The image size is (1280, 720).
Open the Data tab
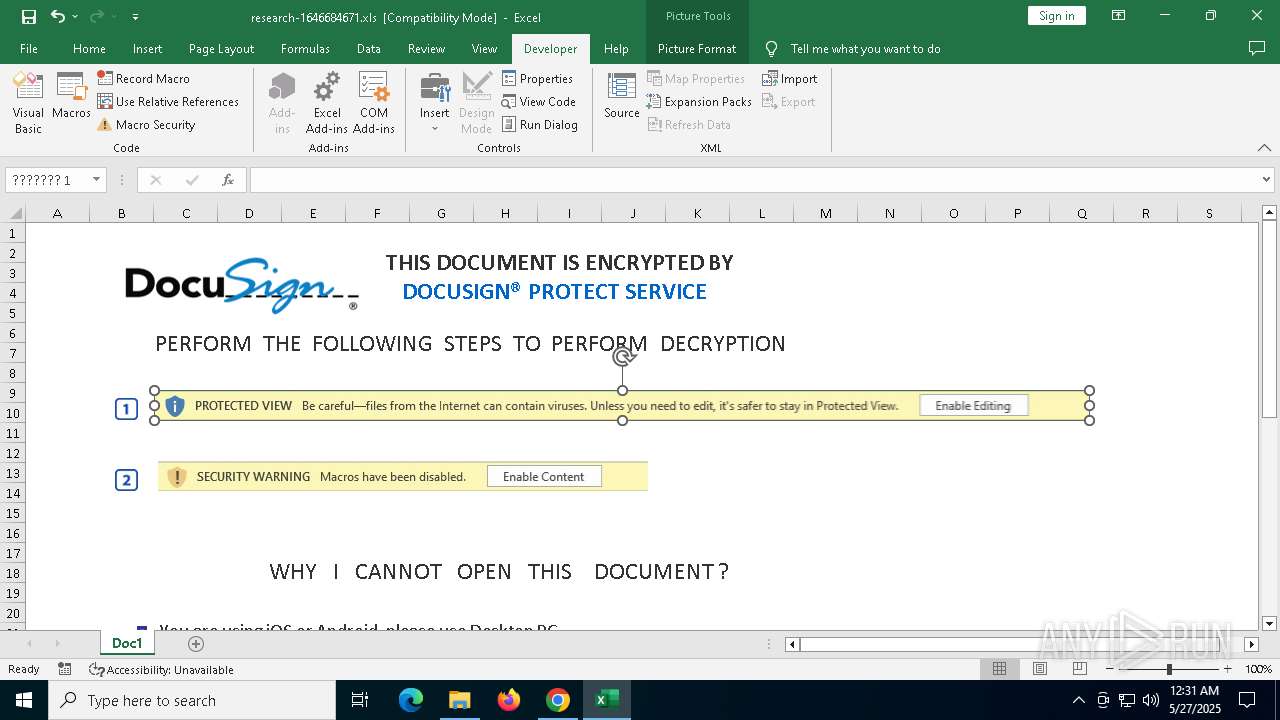coord(369,48)
